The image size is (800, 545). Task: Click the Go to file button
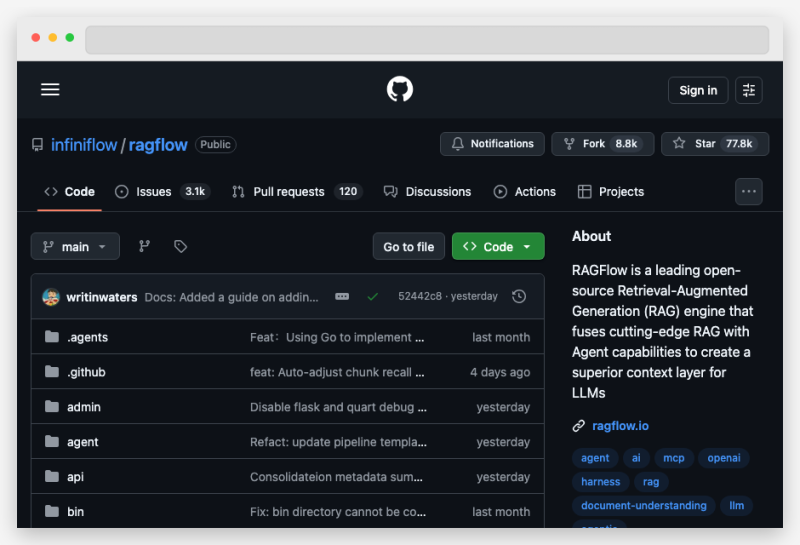point(409,246)
